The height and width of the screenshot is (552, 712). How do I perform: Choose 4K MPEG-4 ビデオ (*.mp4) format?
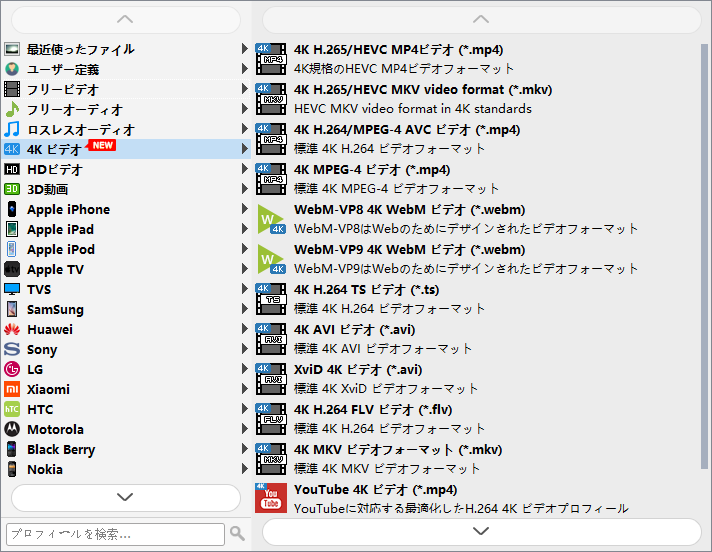(x=477, y=178)
